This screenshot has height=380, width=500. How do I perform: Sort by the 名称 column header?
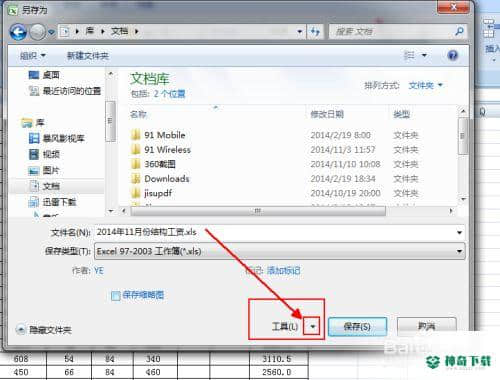tap(138, 114)
